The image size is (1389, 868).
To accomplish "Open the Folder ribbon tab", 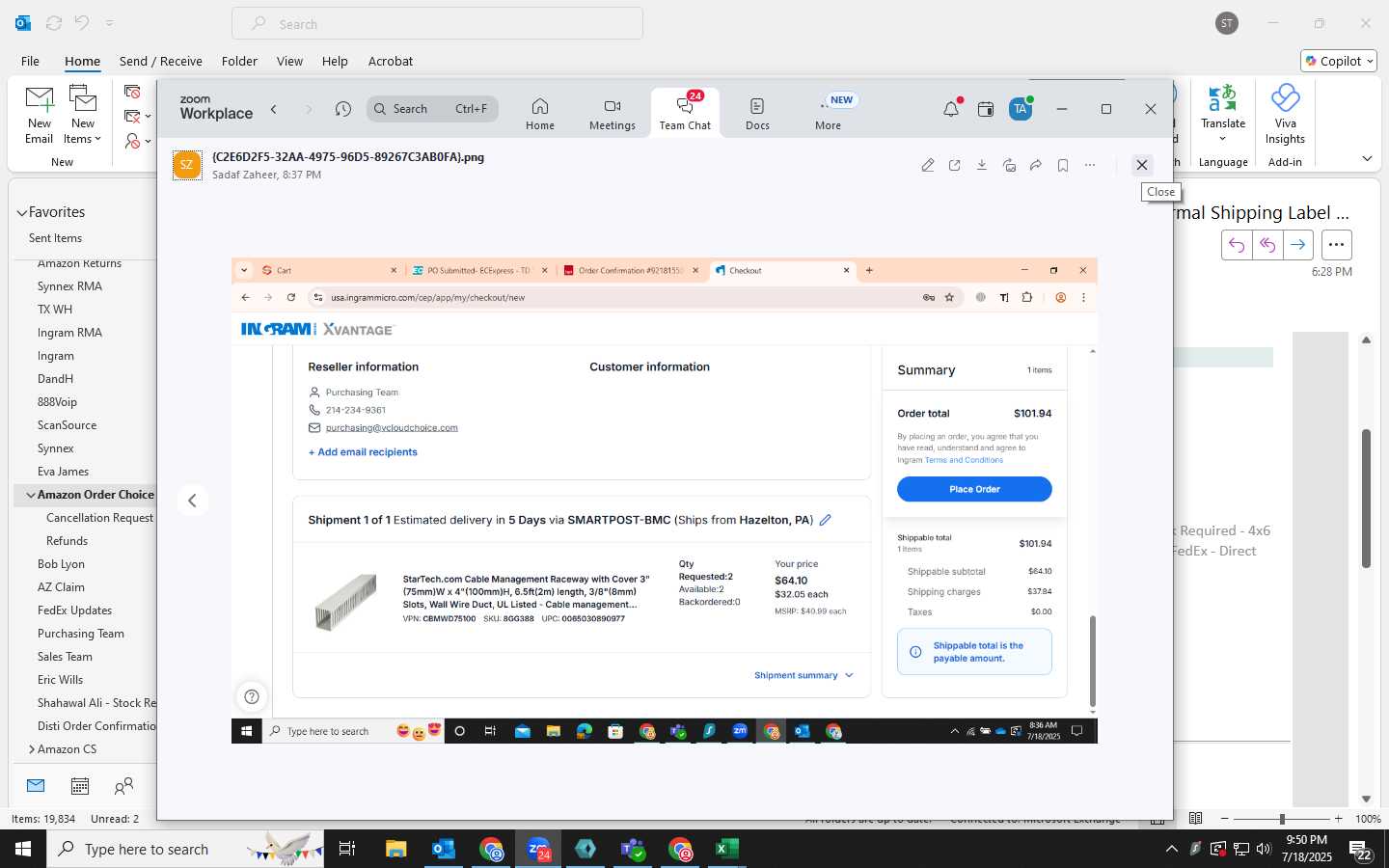I will click(x=239, y=61).
